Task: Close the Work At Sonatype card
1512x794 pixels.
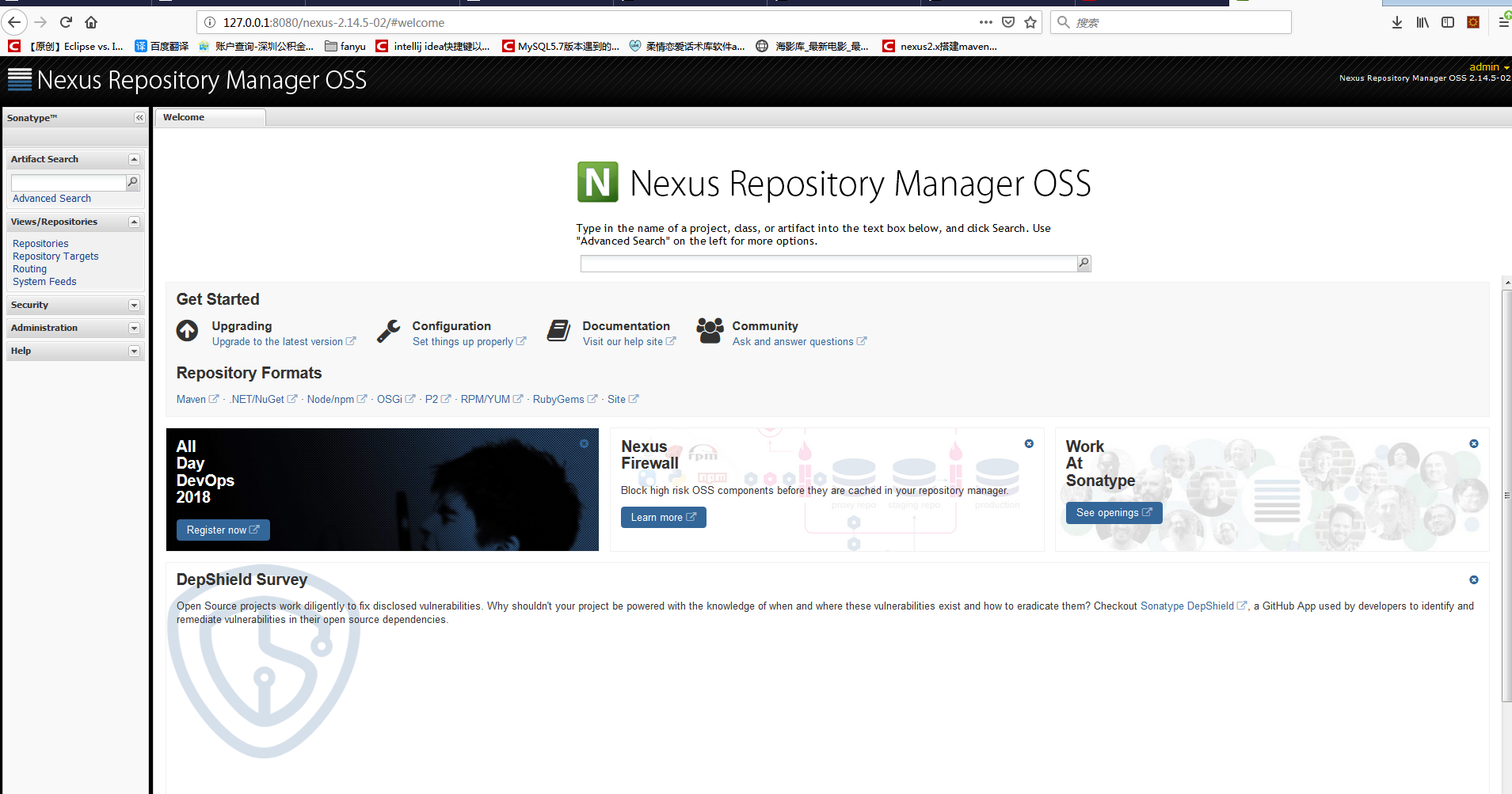Action: (1474, 444)
